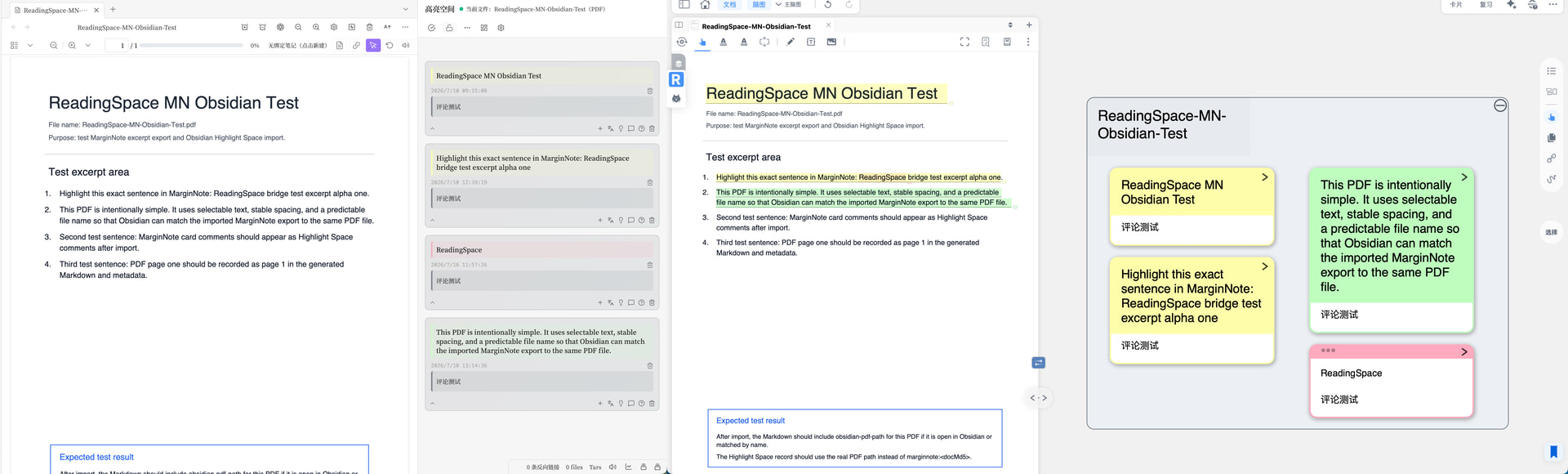Zoom out using the Obsidian title bar magnifier

point(298,27)
